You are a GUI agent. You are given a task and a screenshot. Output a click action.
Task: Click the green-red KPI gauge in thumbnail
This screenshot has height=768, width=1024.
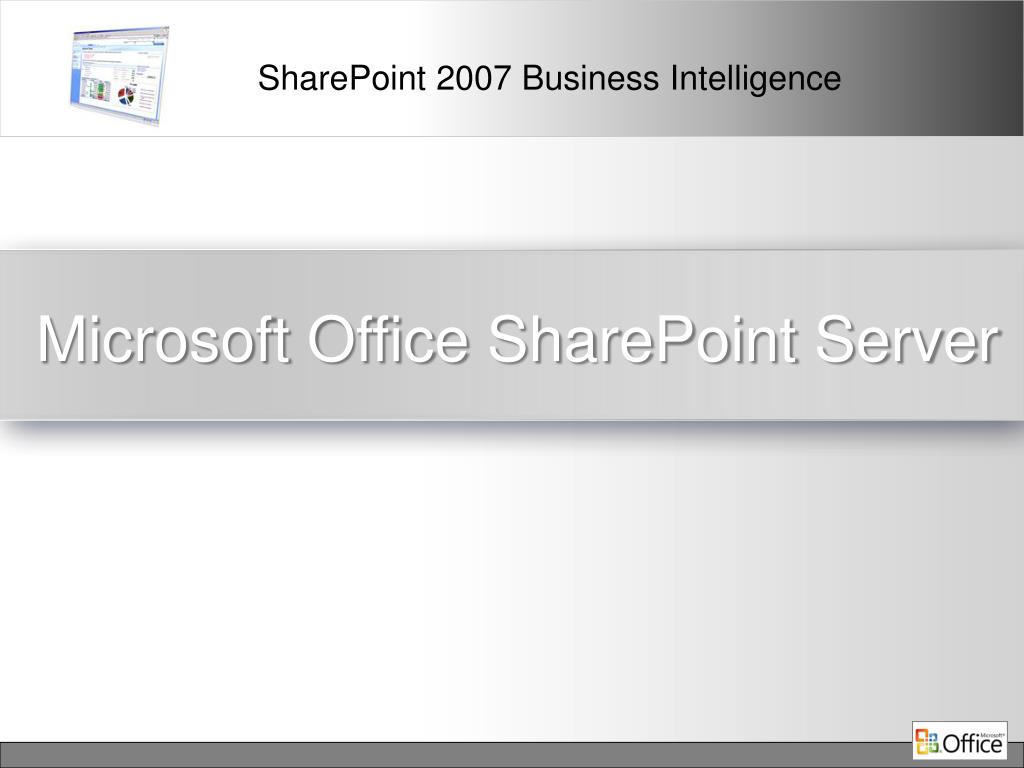pyautogui.click(x=100, y=91)
